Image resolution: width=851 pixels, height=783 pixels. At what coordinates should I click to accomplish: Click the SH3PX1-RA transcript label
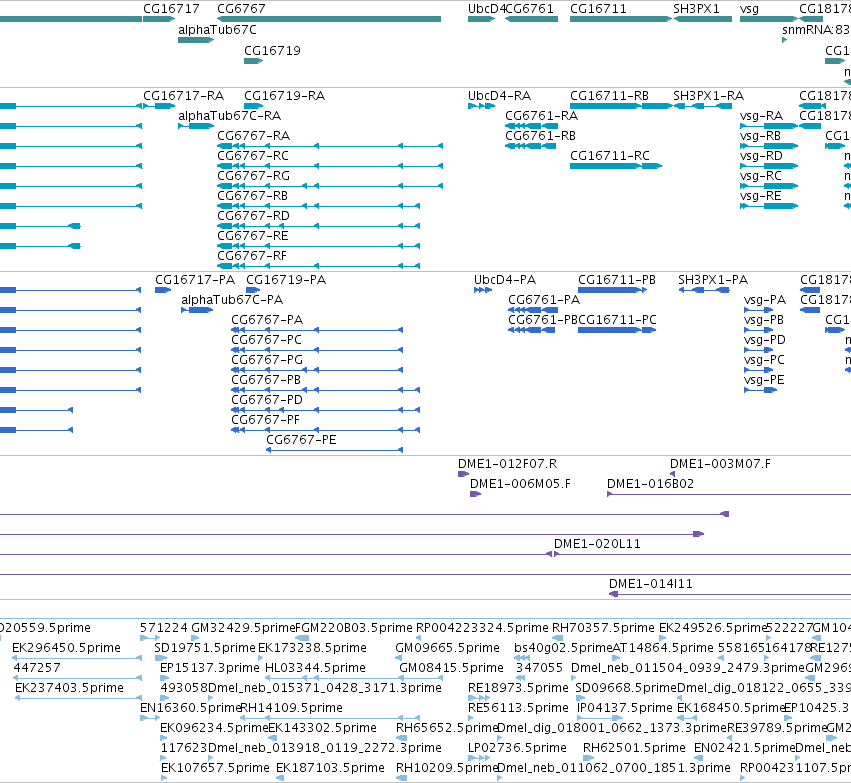tap(709, 96)
